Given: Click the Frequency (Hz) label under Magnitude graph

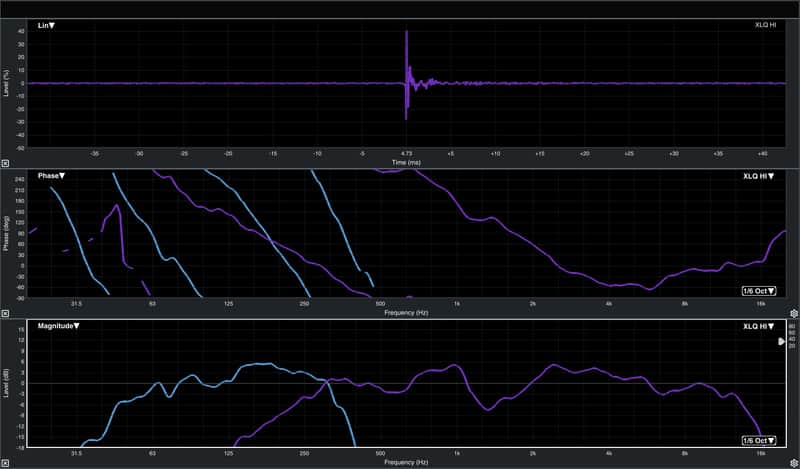Looking at the screenshot, I should (406, 462).
